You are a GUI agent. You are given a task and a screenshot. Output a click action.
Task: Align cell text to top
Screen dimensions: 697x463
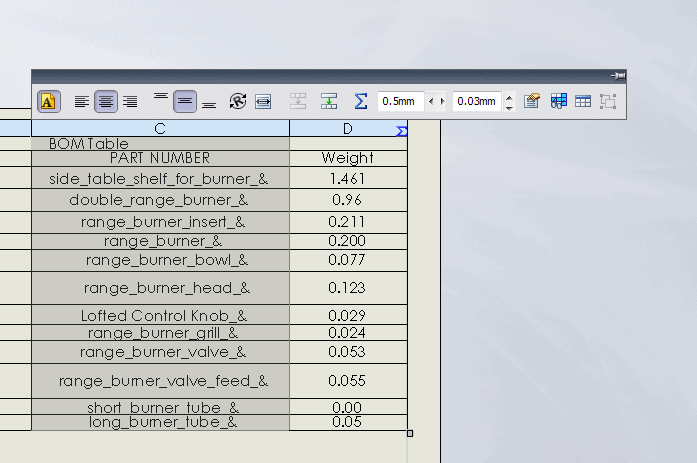[x=161, y=101]
